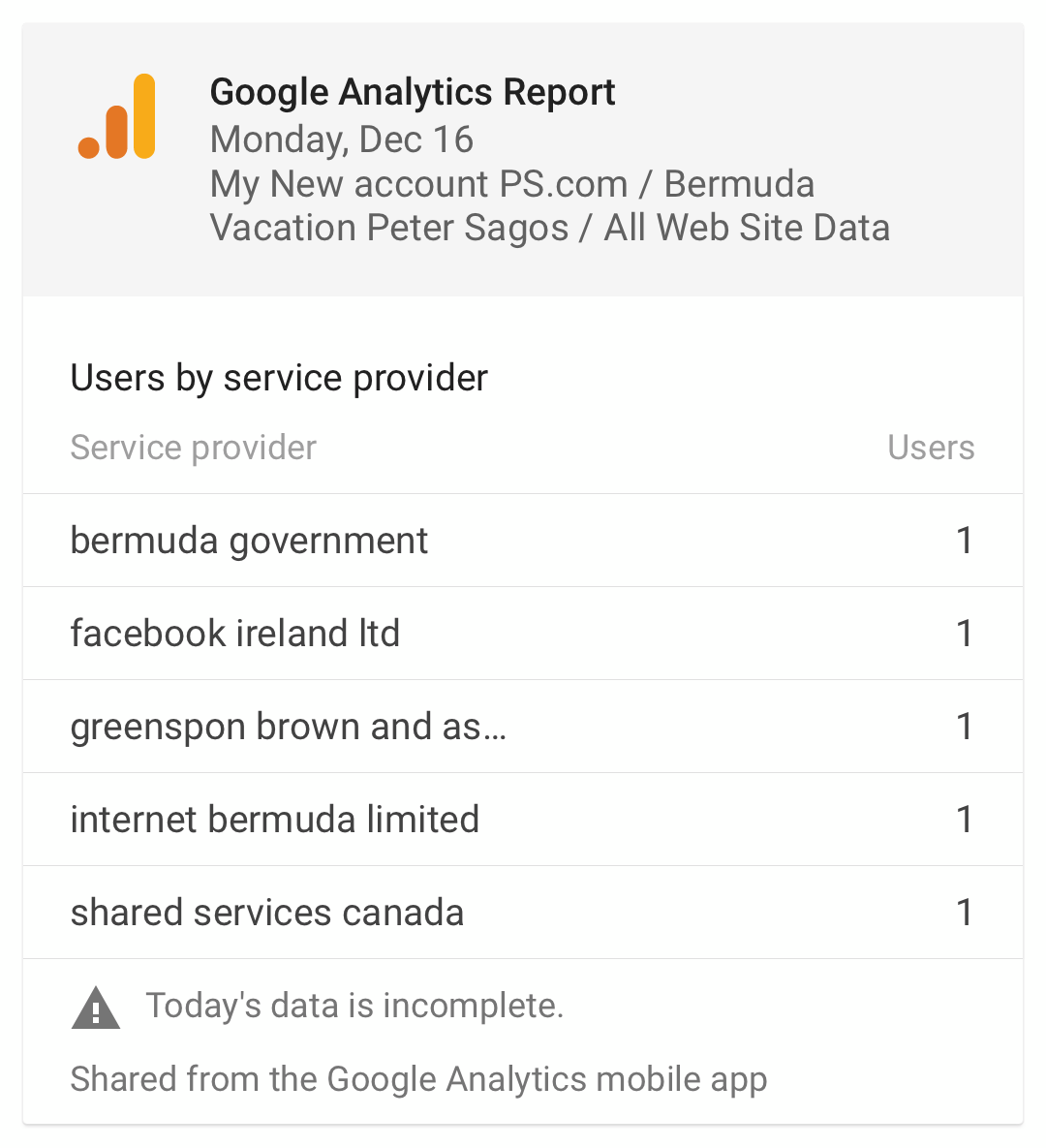
Task: Select the bermuda government row
Action: (523, 541)
